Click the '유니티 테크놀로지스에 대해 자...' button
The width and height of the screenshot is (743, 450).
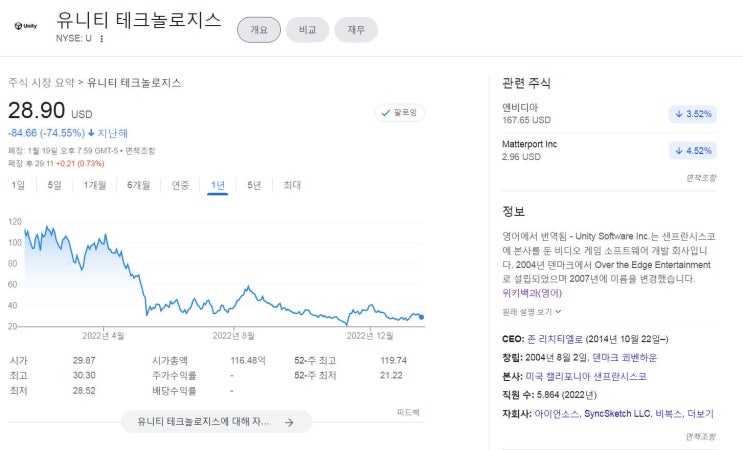217,422
